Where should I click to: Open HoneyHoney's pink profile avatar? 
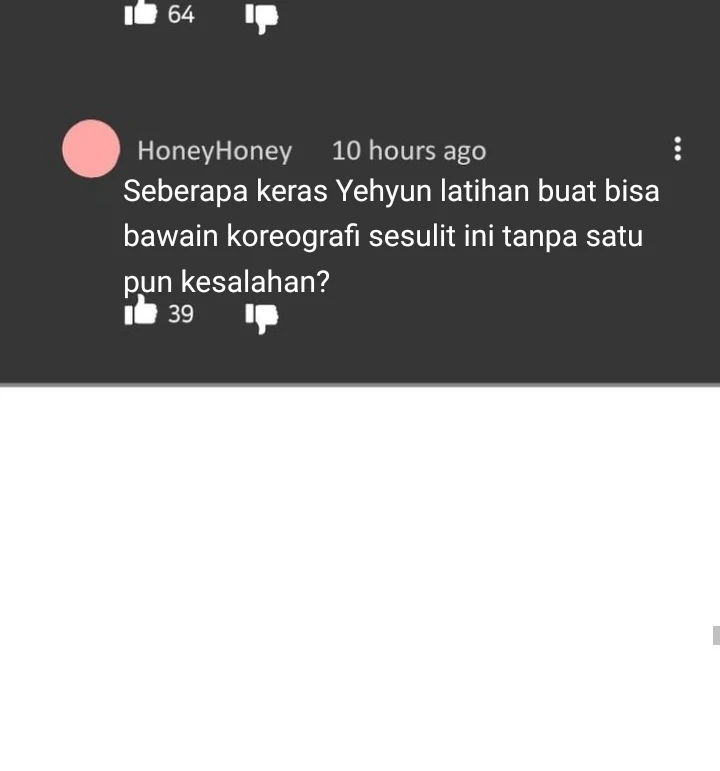(91, 148)
